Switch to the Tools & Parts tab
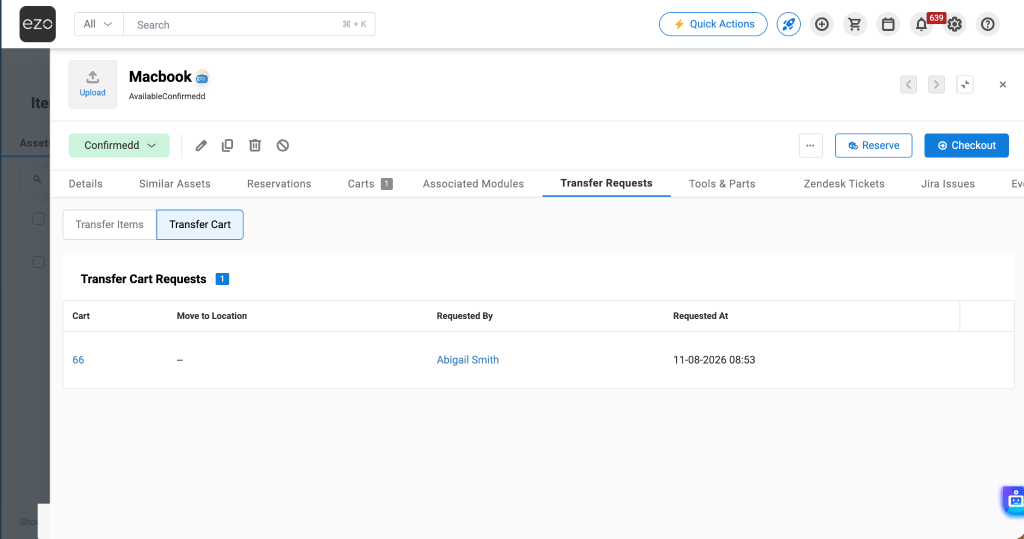Image resolution: width=1024 pixels, height=539 pixels. pyautogui.click(x=722, y=184)
